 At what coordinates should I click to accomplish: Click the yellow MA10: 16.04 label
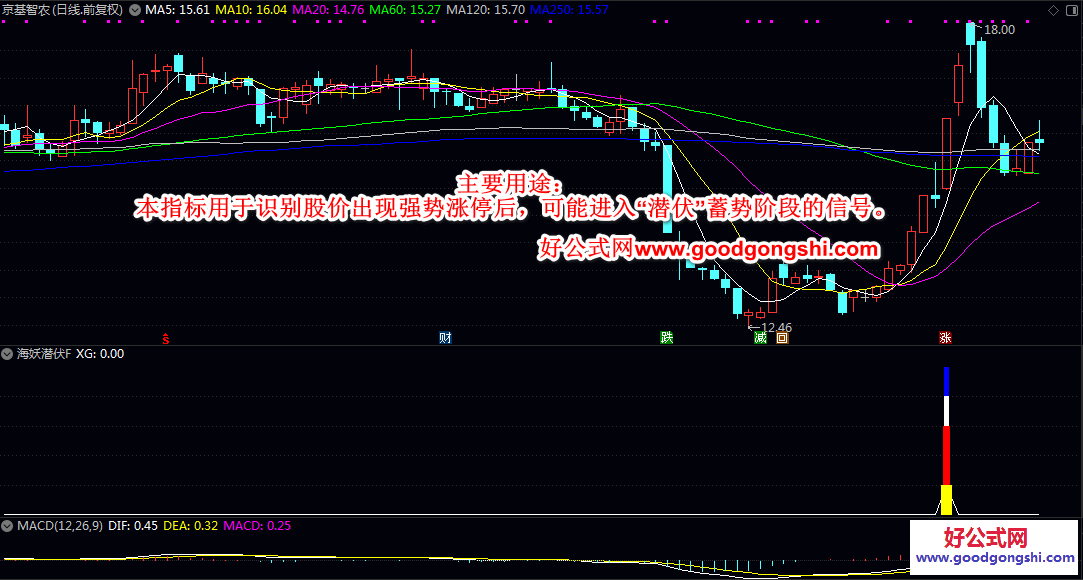[251, 10]
